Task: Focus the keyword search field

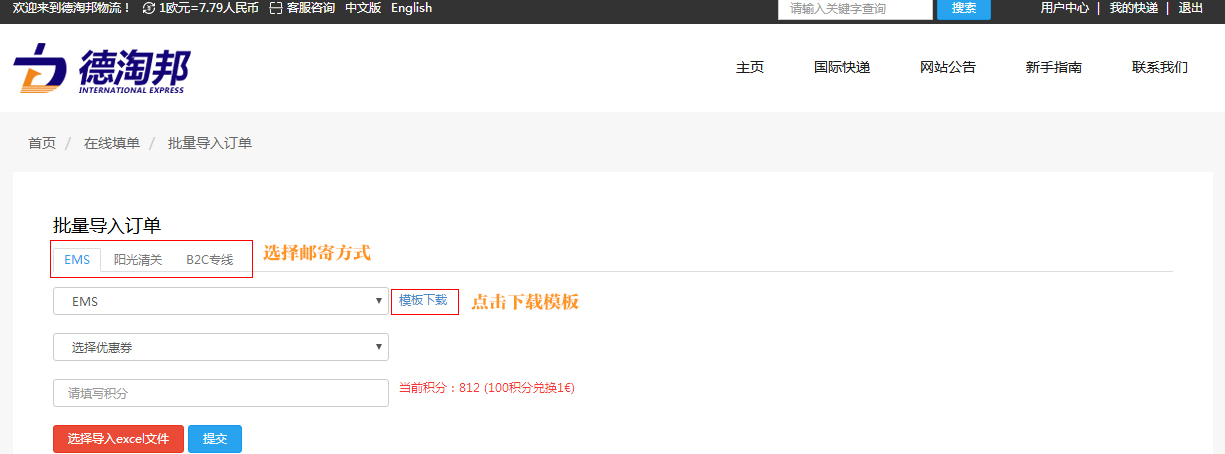Action: 855,9
